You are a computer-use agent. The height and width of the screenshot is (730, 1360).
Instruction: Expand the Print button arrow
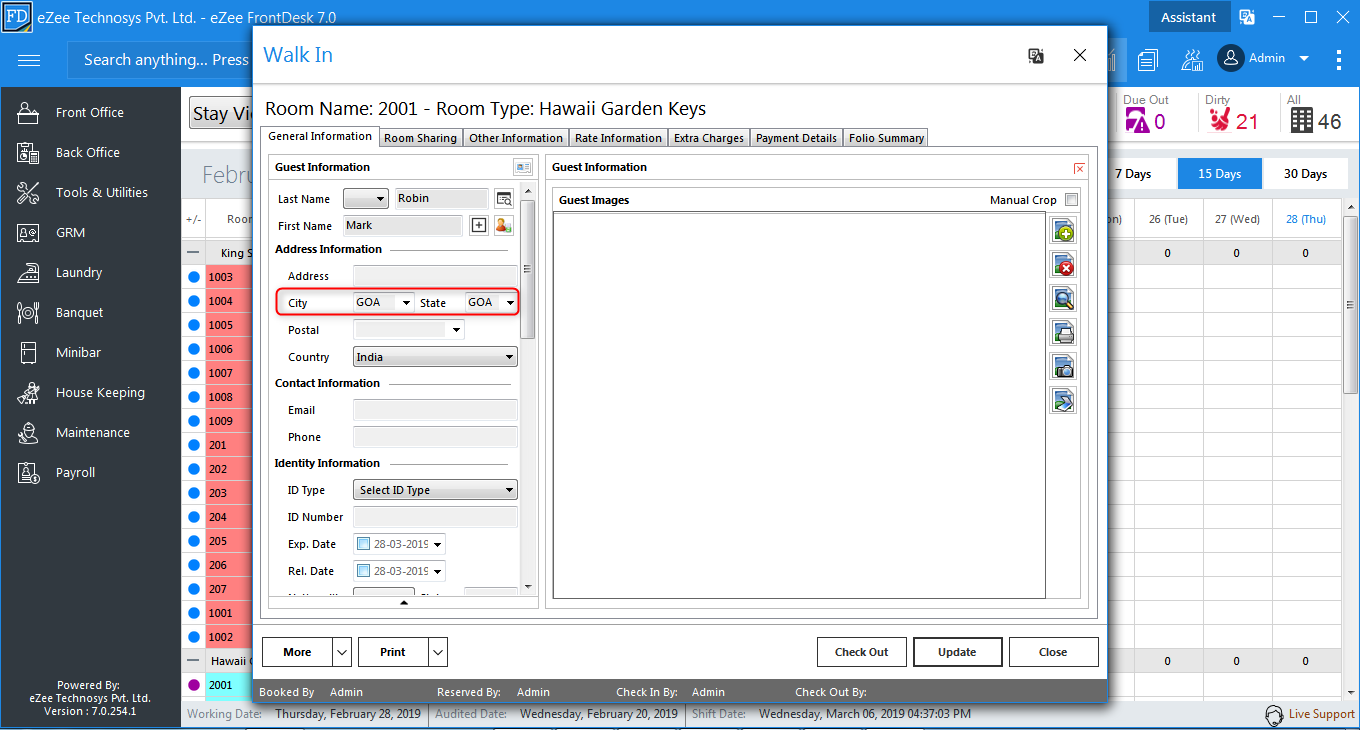click(438, 652)
